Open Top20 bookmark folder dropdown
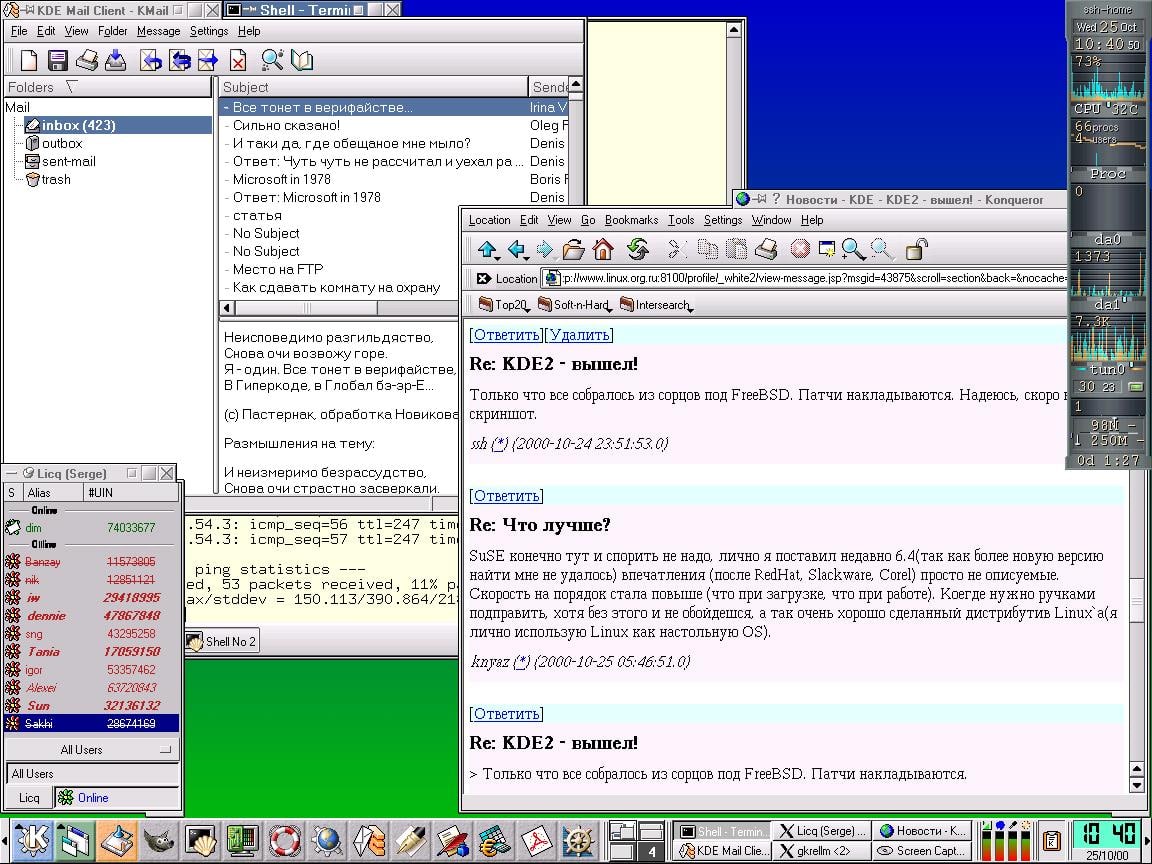The image size is (1152, 864). click(504, 305)
